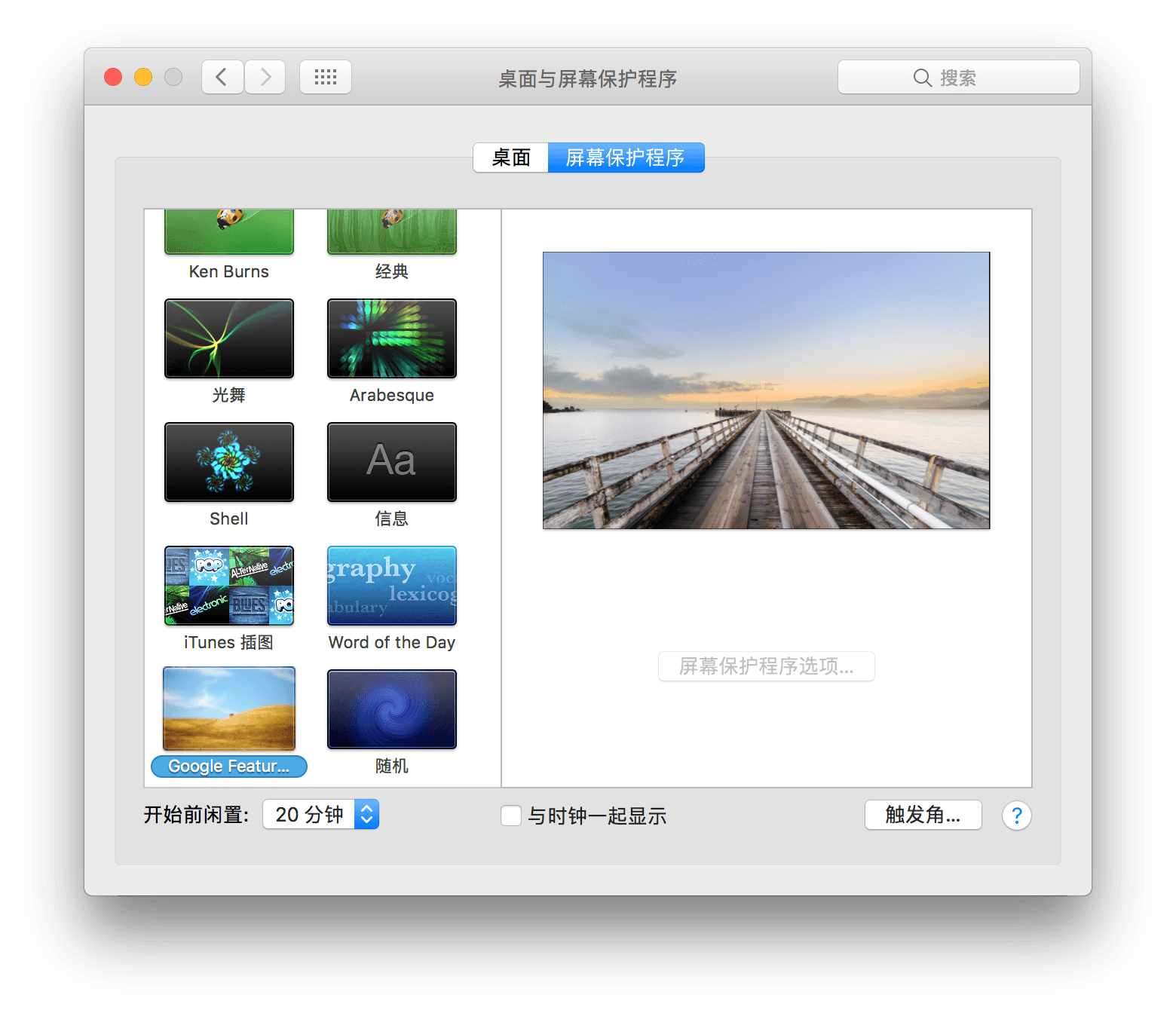Select the iTunes 插图 screen saver thumbnail

(229, 586)
